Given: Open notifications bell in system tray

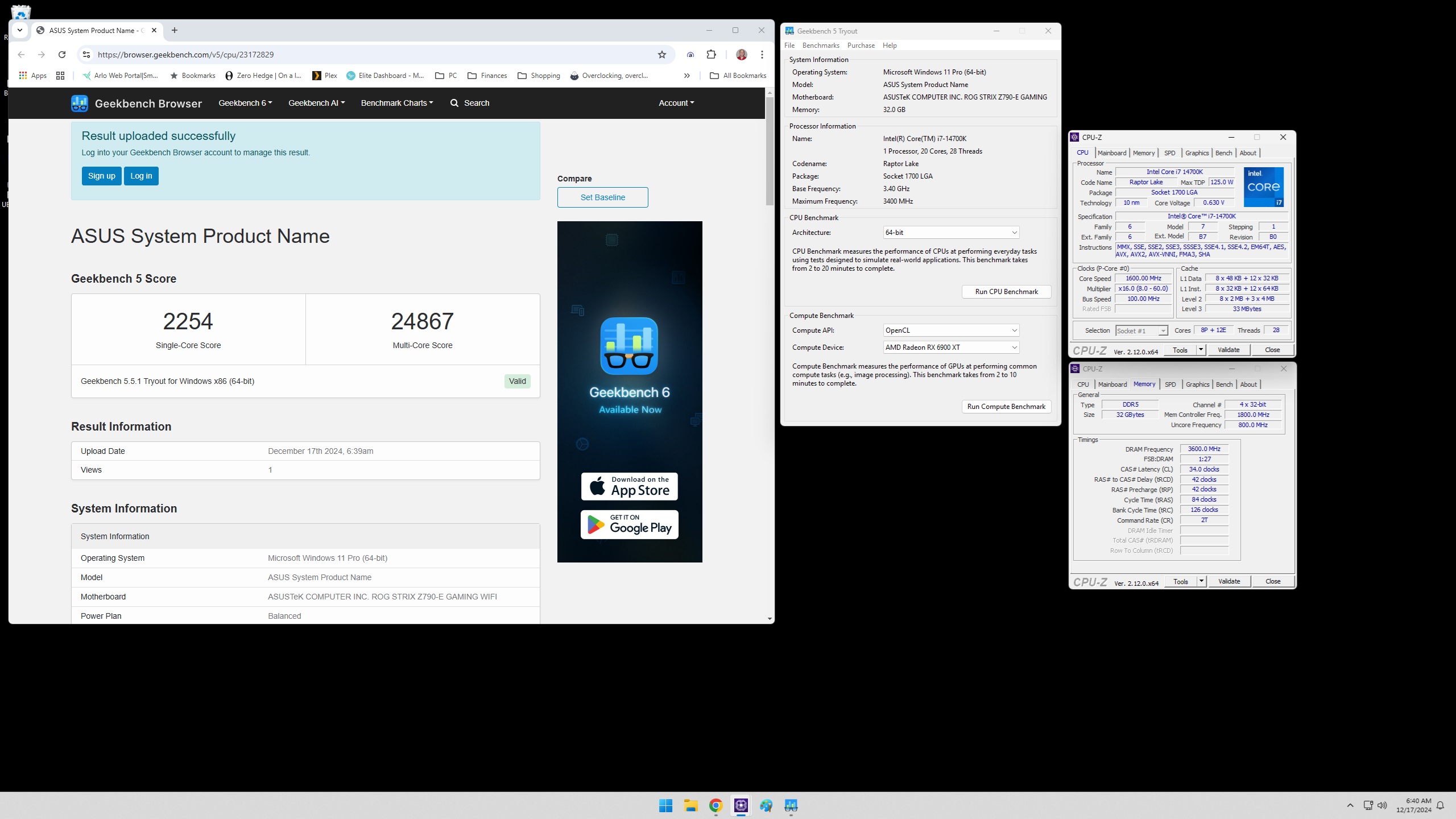Looking at the screenshot, I should point(1440,805).
